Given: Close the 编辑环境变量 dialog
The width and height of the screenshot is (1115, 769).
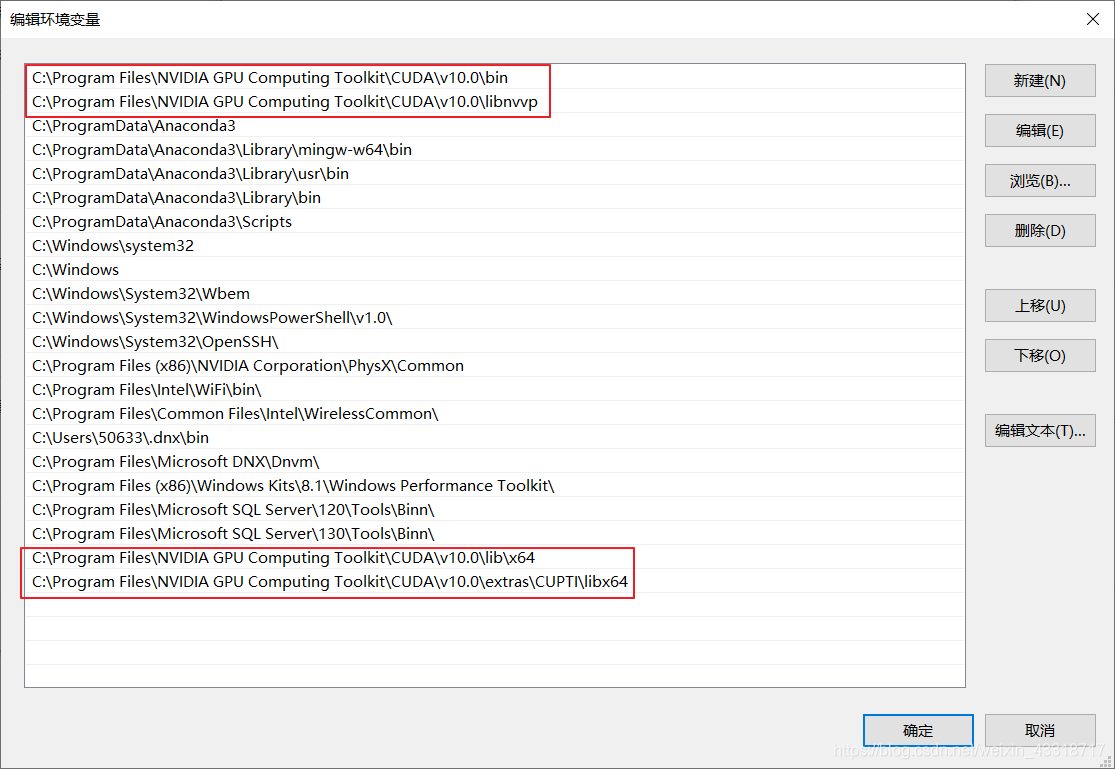Looking at the screenshot, I should [1093, 19].
